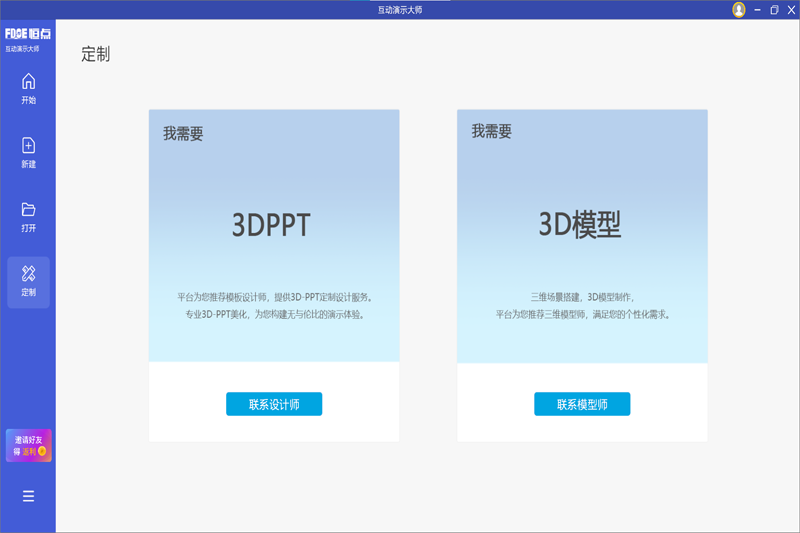Click the 定制 page heading
The height and width of the screenshot is (533, 800).
(x=96, y=55)
